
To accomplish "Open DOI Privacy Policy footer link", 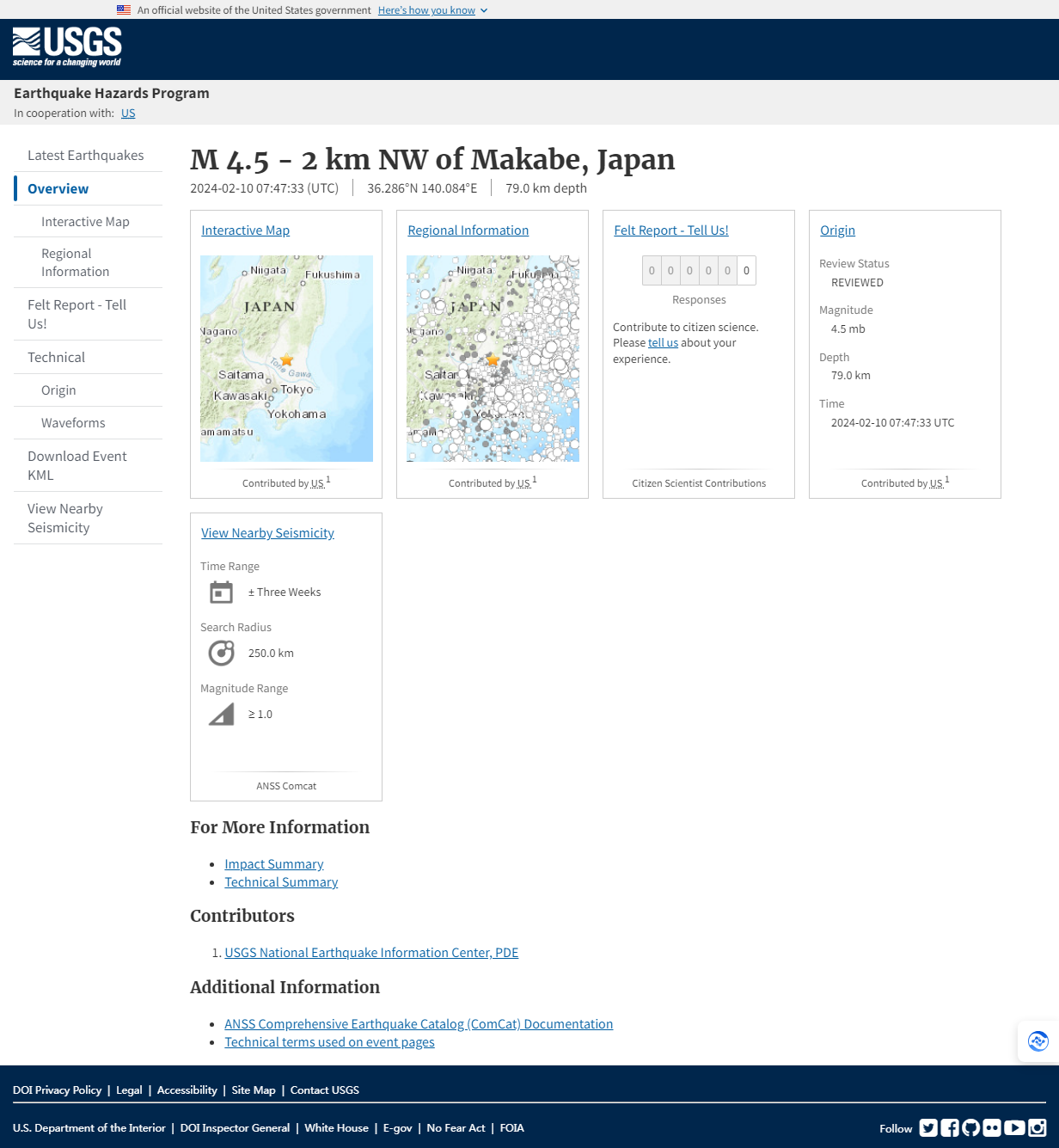I will [57, 1090].
